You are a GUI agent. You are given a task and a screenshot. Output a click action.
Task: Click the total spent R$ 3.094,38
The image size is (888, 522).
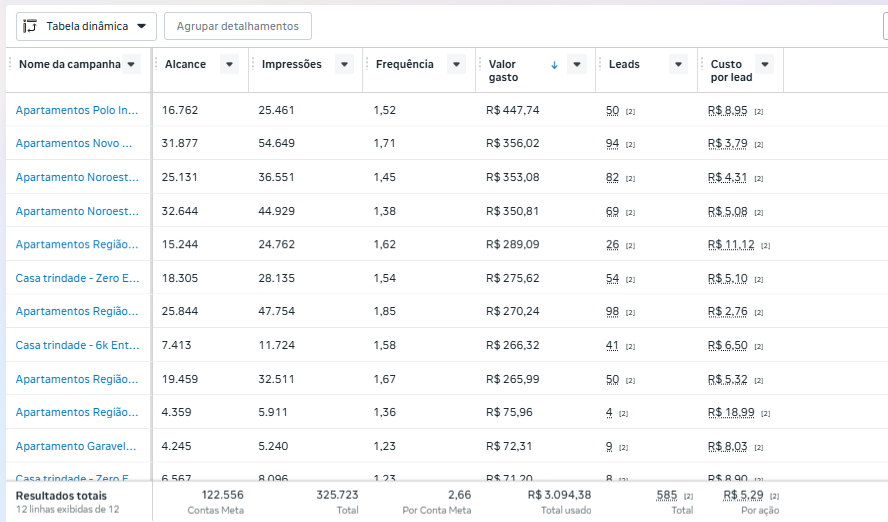[x=560, y=495]
